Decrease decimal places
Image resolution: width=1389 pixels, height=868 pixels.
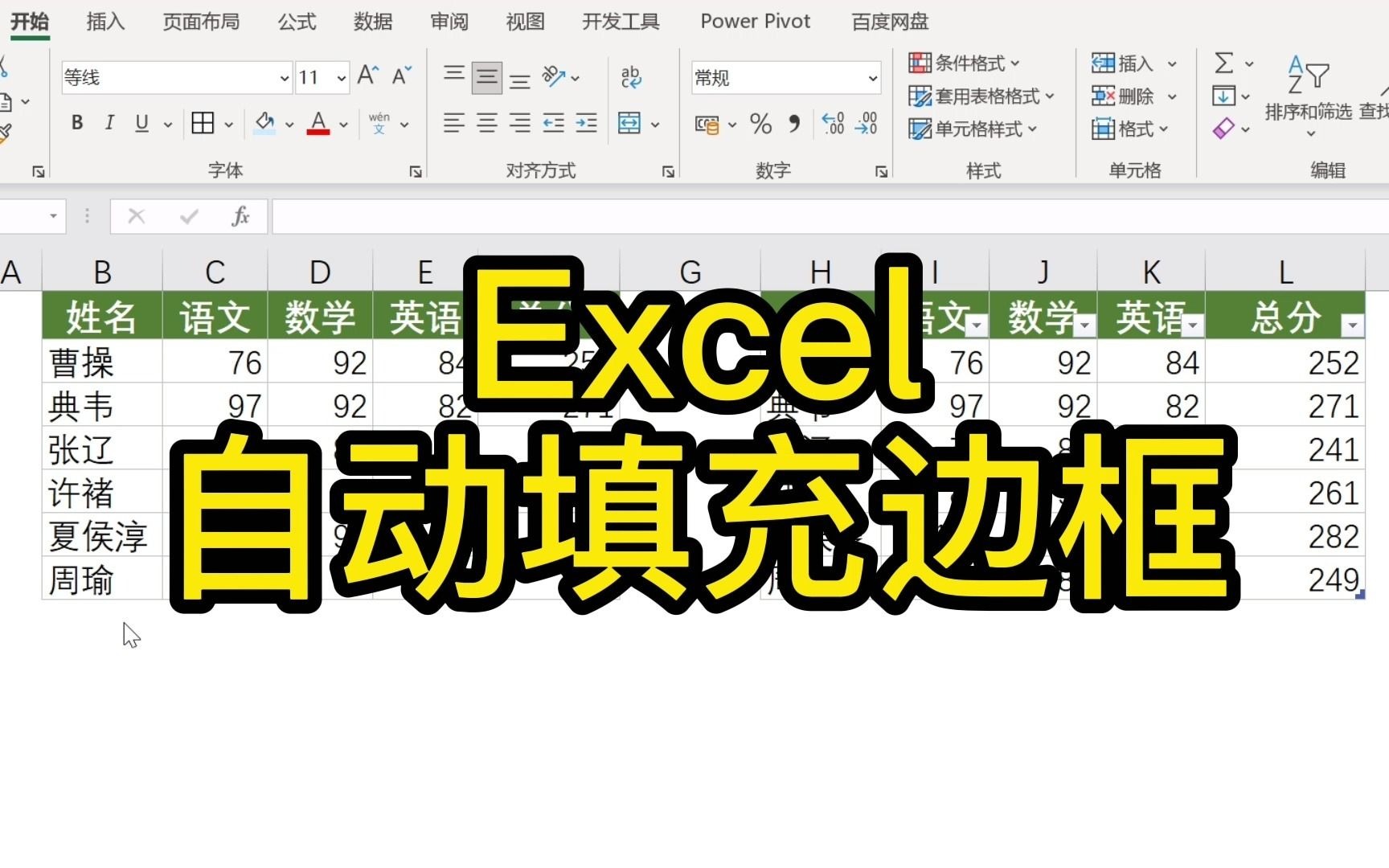867,123
